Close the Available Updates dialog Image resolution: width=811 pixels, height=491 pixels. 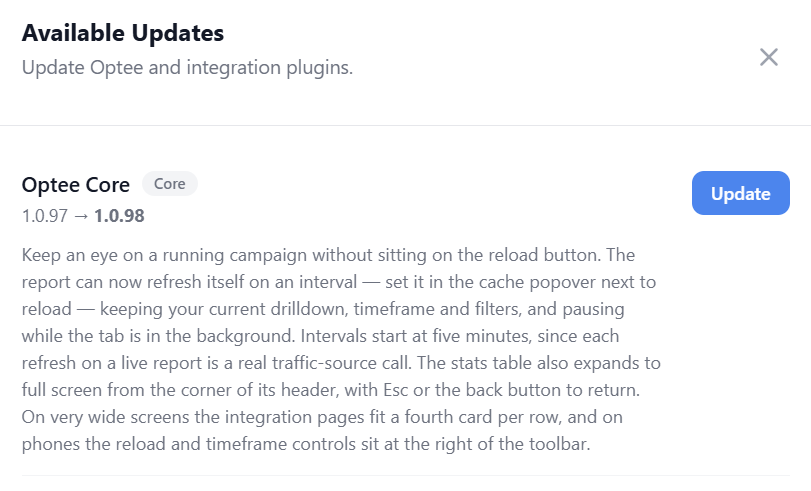[x=769, y=57]
